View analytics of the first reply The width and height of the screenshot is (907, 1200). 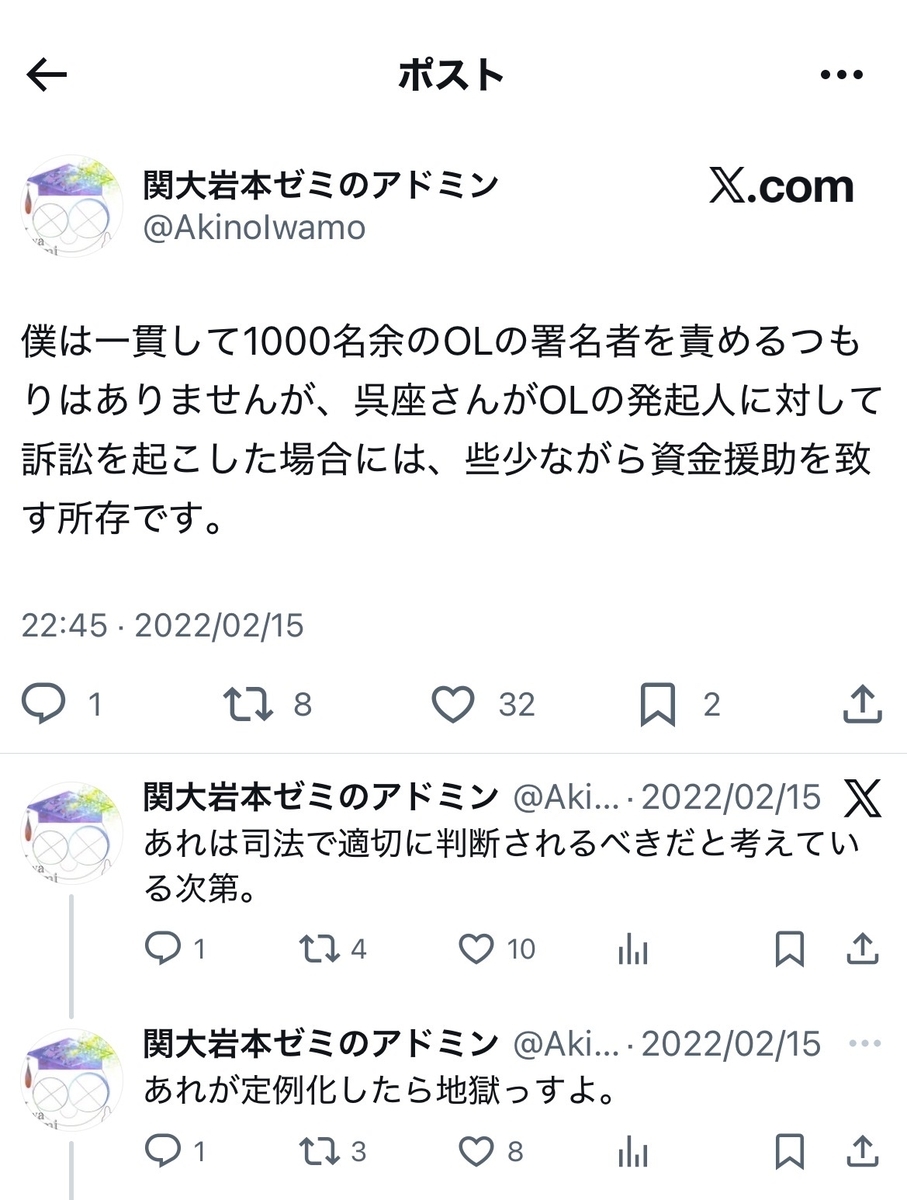(x=633, y=949)
